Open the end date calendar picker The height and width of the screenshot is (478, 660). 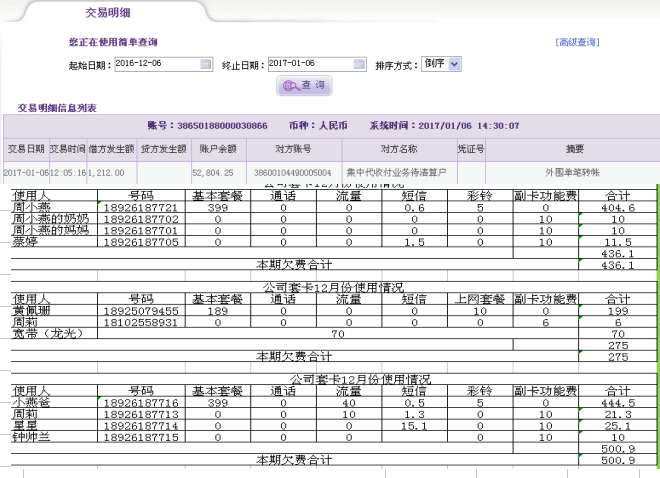pos(360,64)
